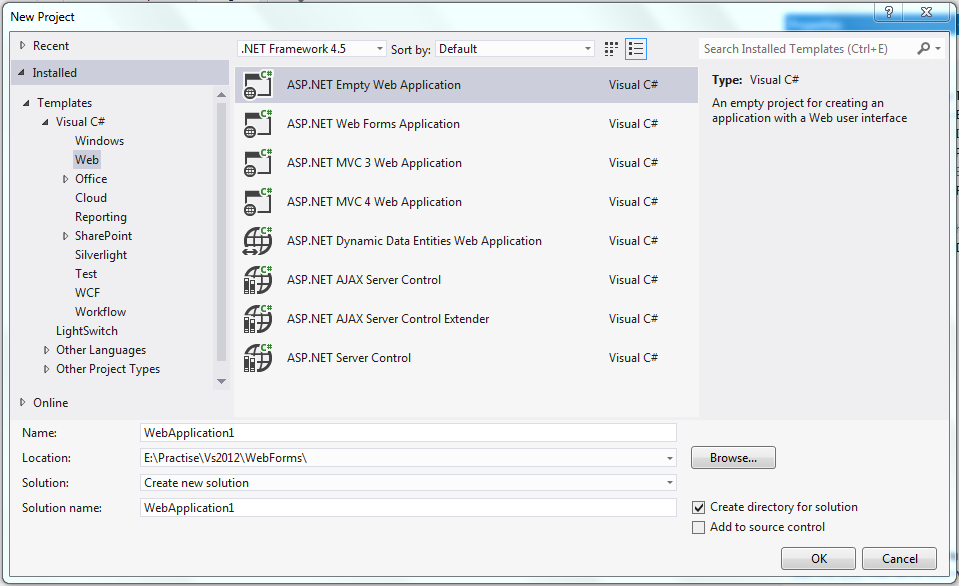Click the ASP.NET MVC 3 Web Application icon
This screenshot has width=959, height=586.
(257, 163)
